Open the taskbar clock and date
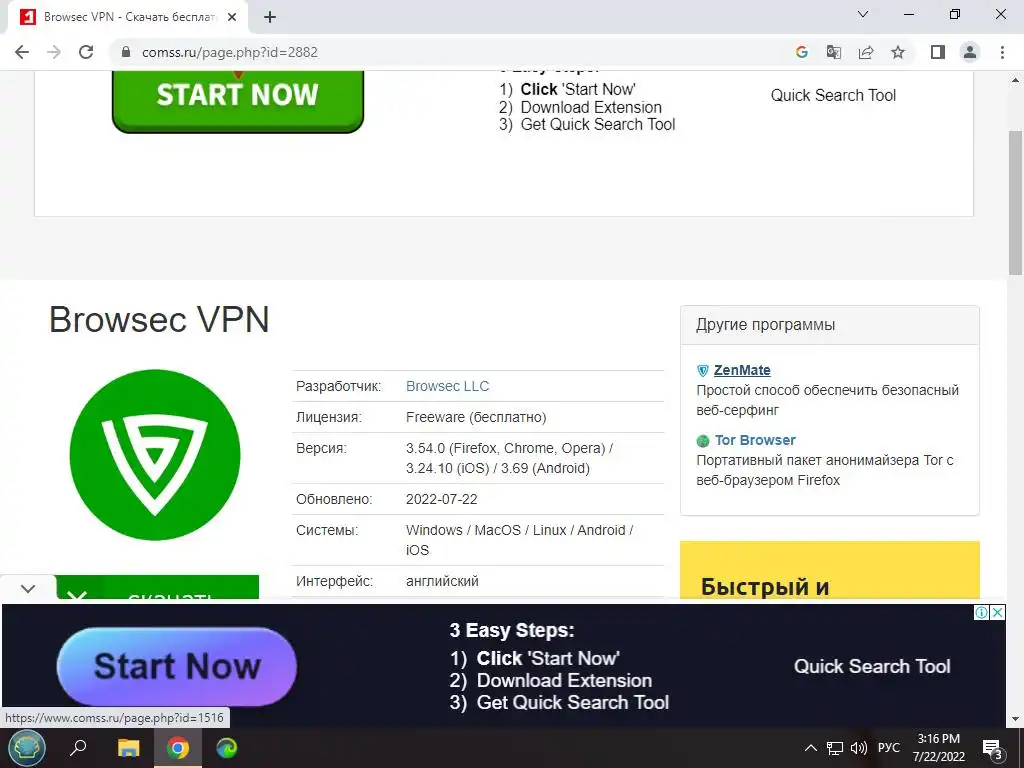 [938, 748]
